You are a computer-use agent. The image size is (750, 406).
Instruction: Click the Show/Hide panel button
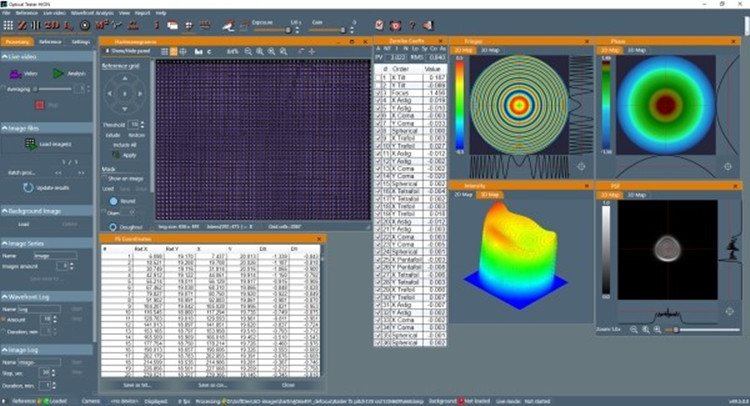127,51
